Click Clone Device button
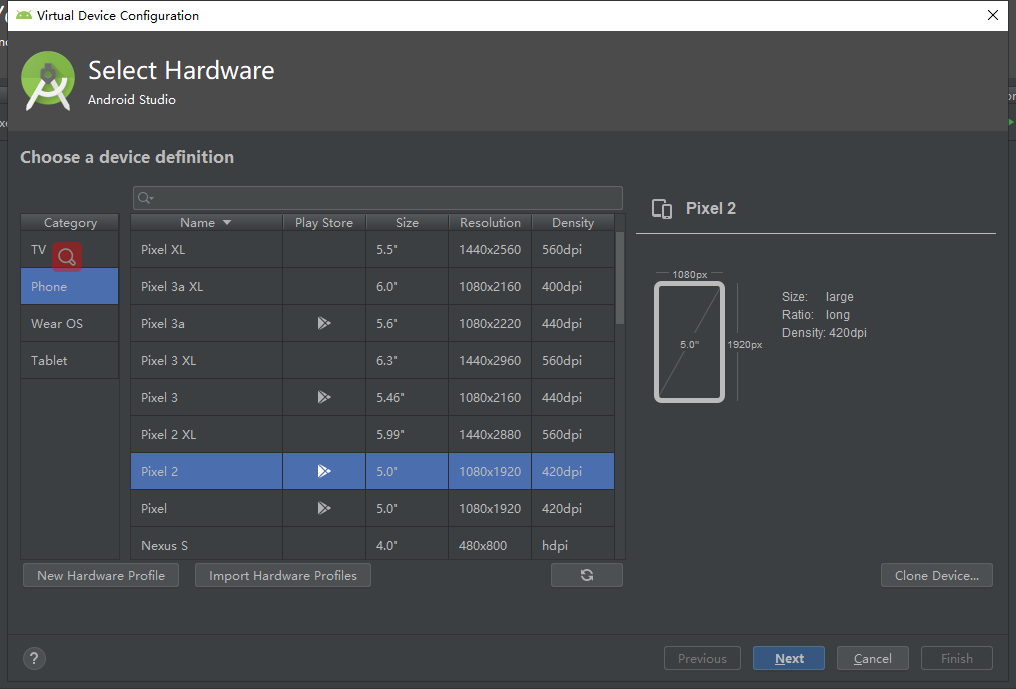 tap(936, 575)
